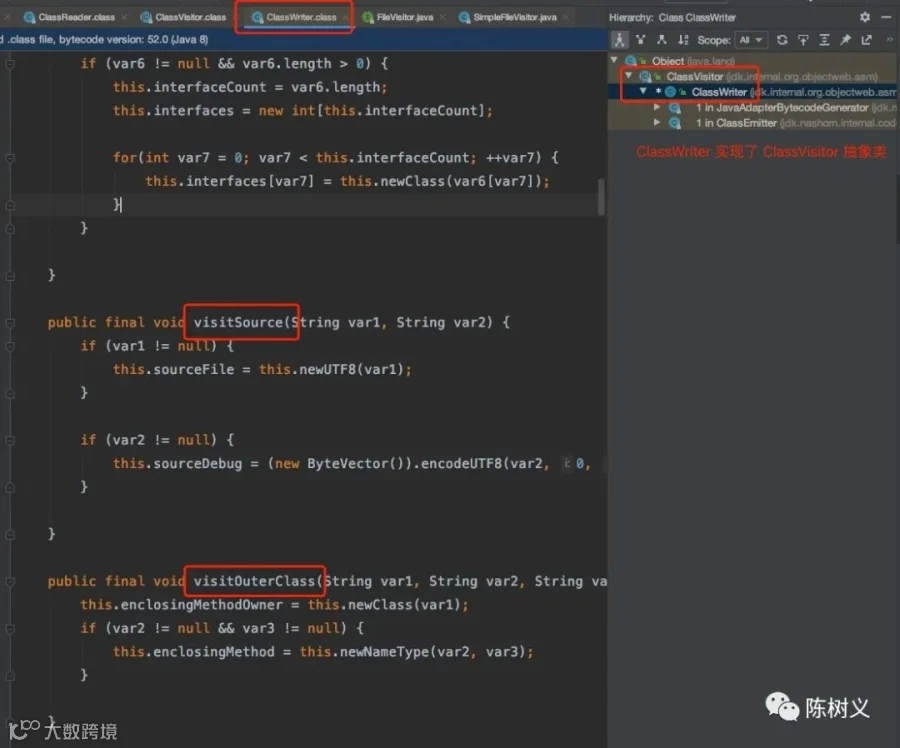Toggle alphabetical sort in Hierarchy toolbar

[x=682, y=40]
